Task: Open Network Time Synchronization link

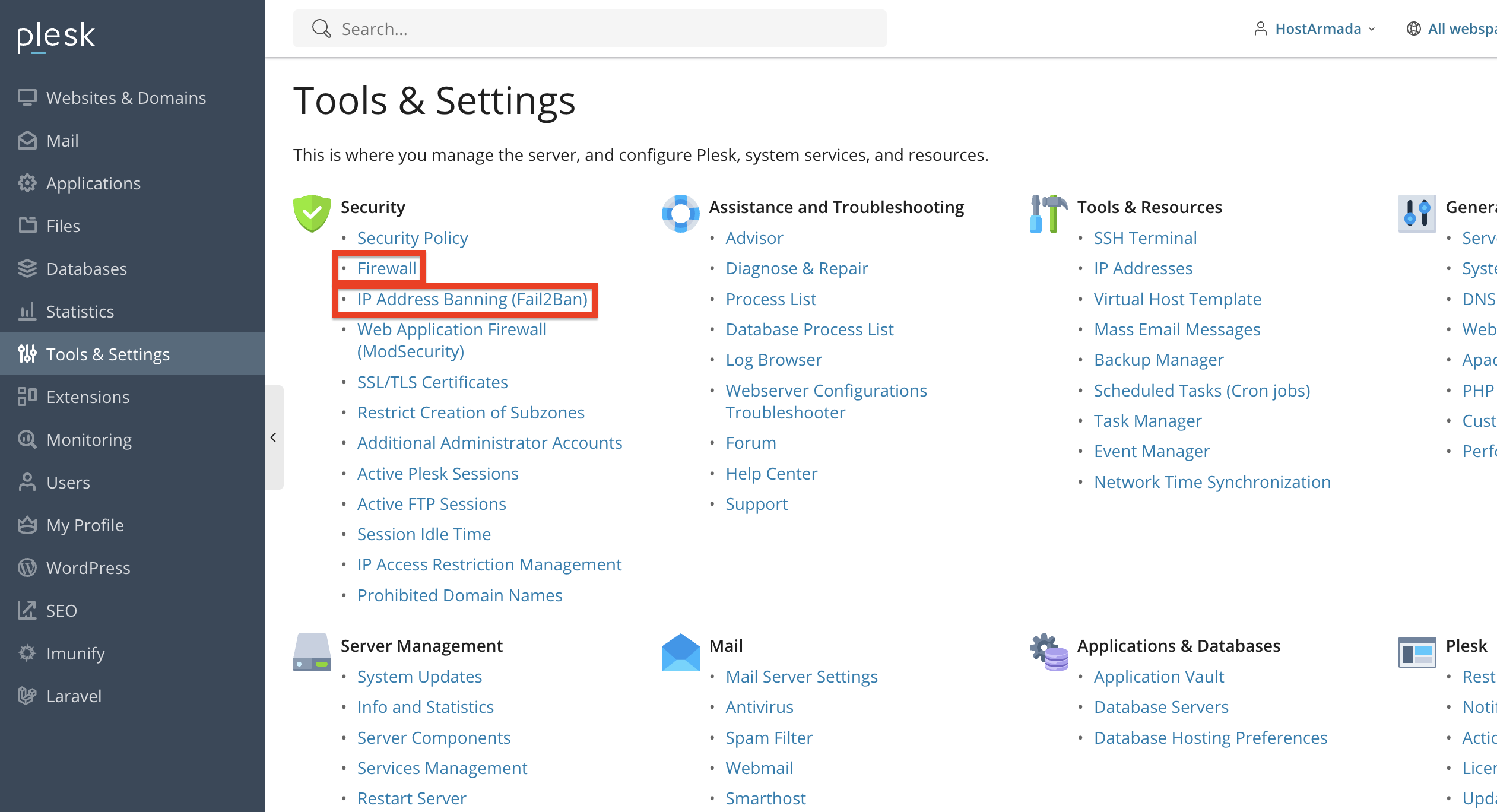Action: click(1212, 482)
